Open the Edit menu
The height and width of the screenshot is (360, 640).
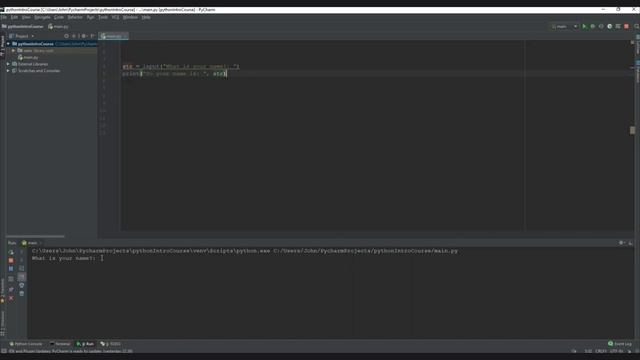tap(14, 17)
